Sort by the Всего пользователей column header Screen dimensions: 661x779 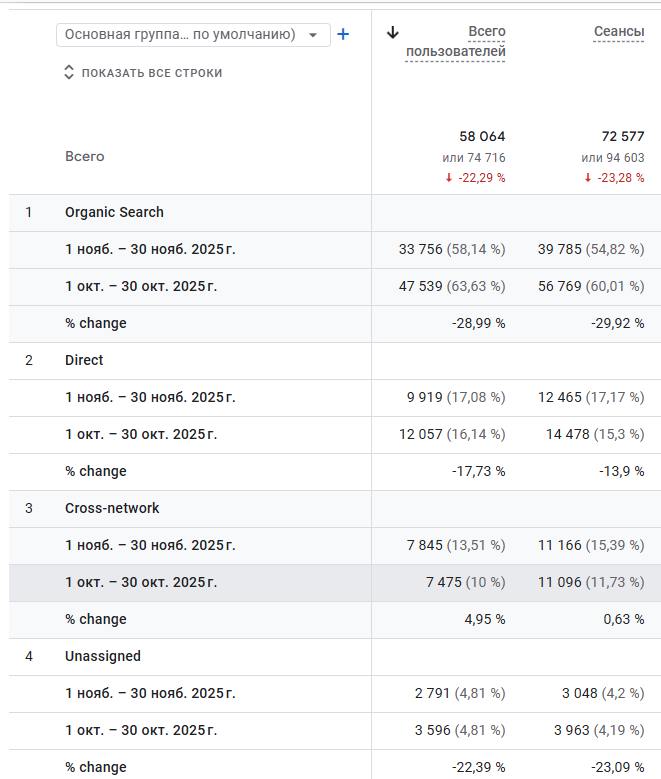[x=456, y=42]
